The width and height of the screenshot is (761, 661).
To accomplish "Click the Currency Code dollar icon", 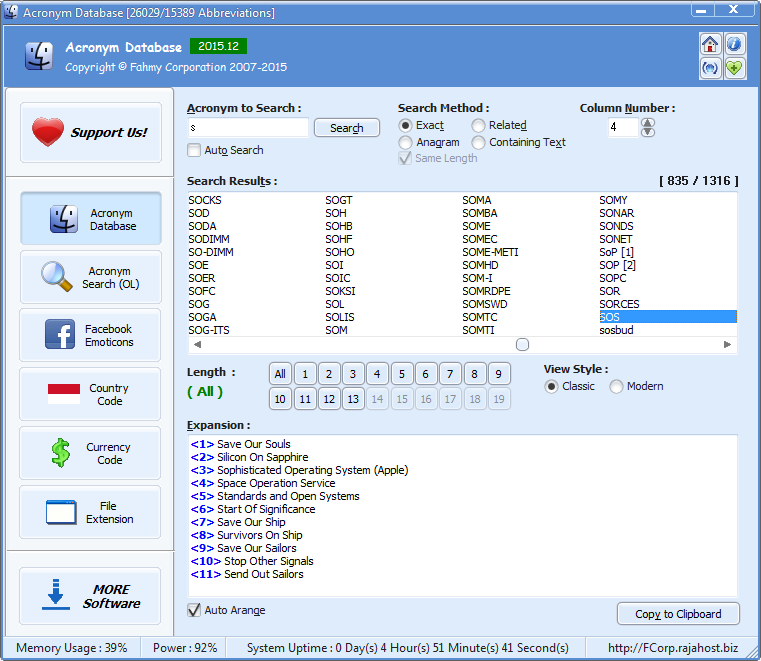I will (61, 453).
